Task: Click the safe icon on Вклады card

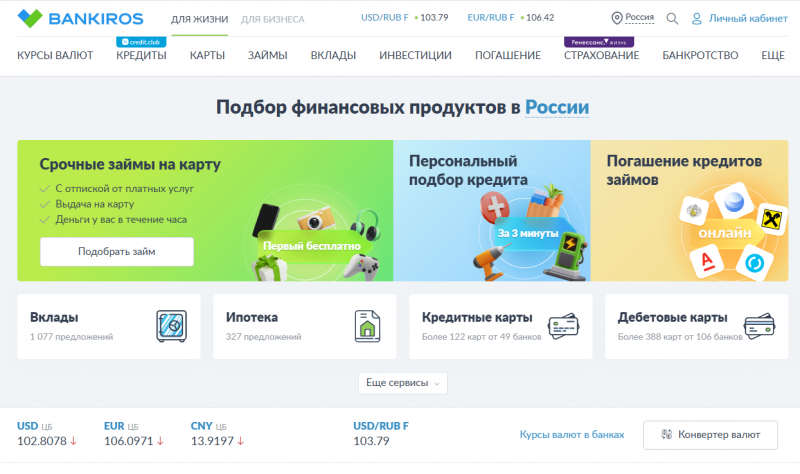Action: [170, 325]
